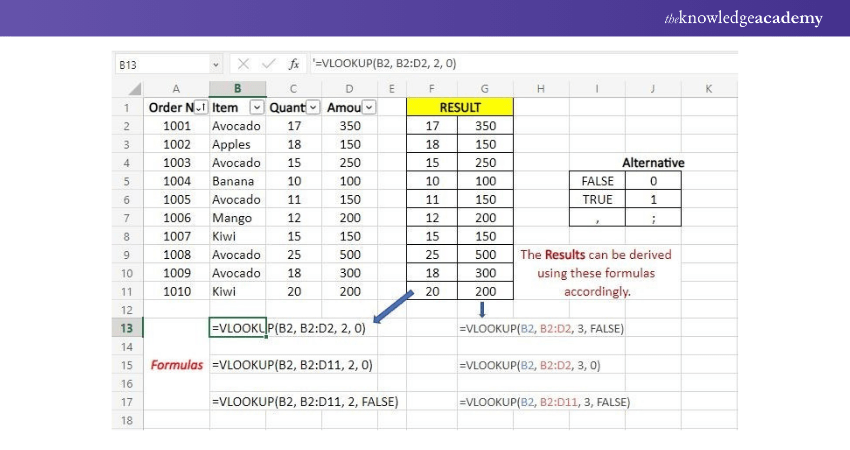The height and width of the screenshot is (450, 850).
Task: Click the yellow RESULT header cell
Action: (459, 107)
